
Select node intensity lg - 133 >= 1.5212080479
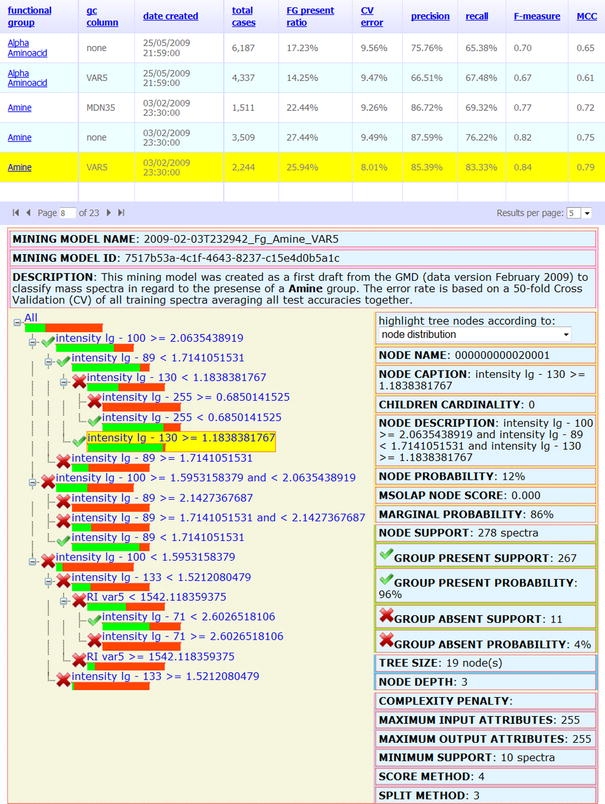point(166,676)
